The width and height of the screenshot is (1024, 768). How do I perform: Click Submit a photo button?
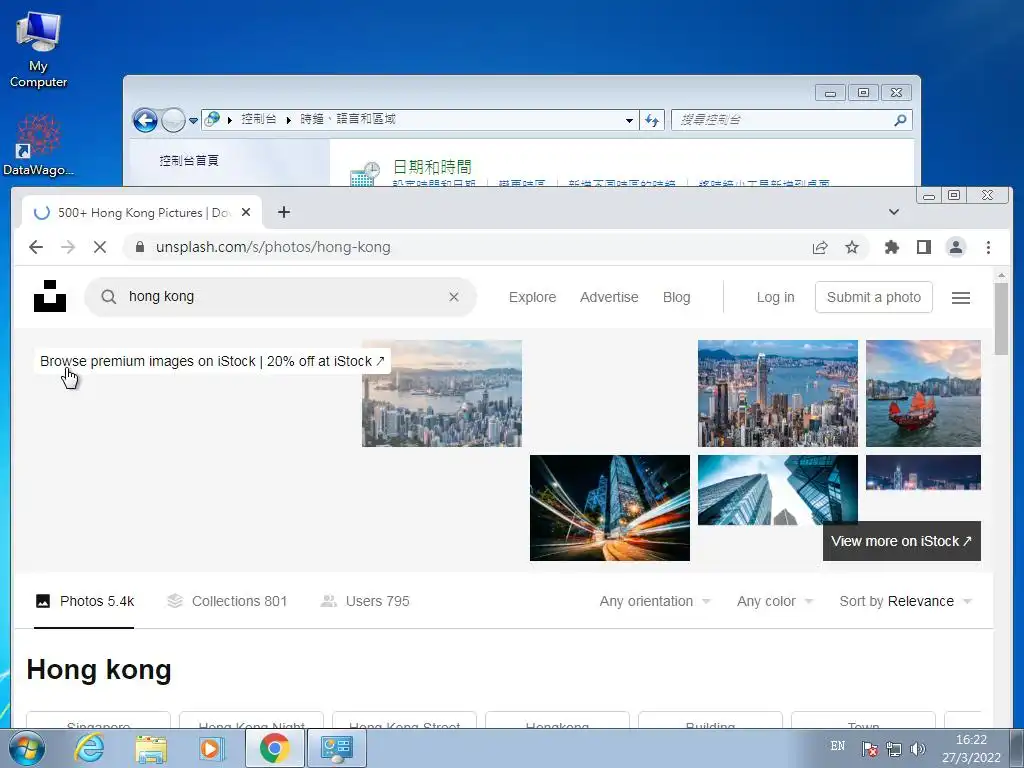[873, 297]
